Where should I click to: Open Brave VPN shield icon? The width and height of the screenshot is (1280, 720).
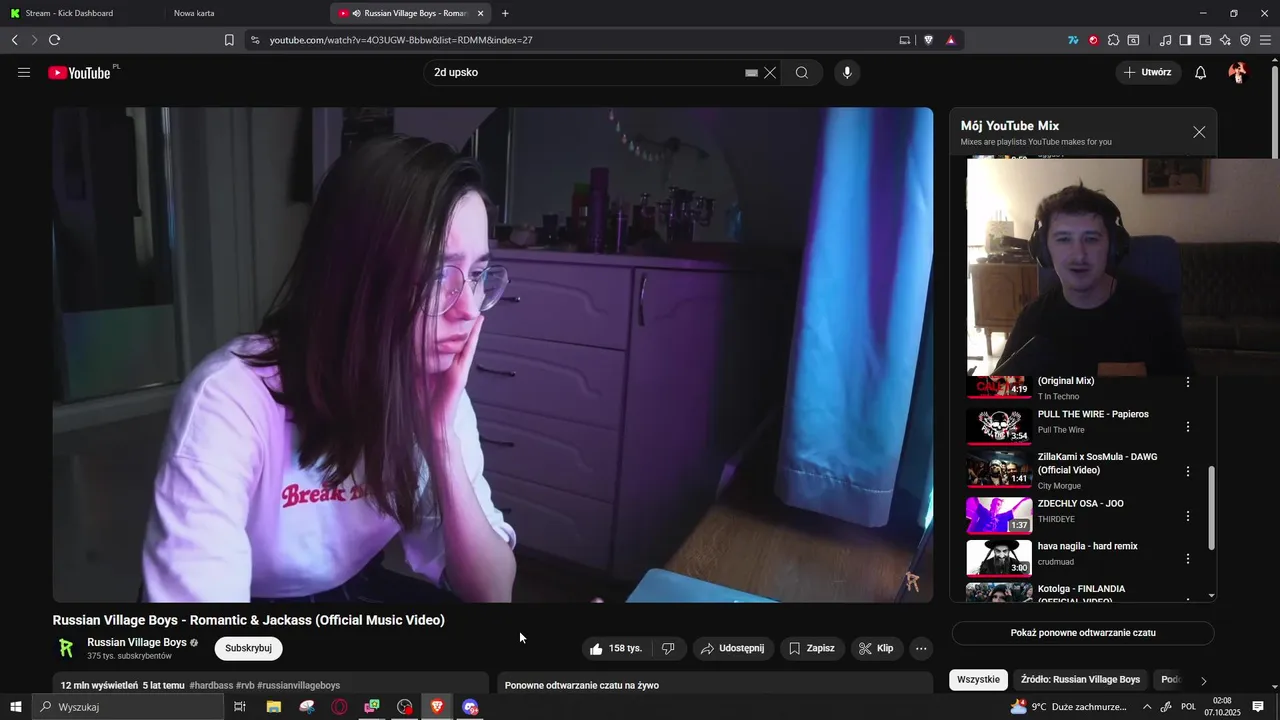1245,40
